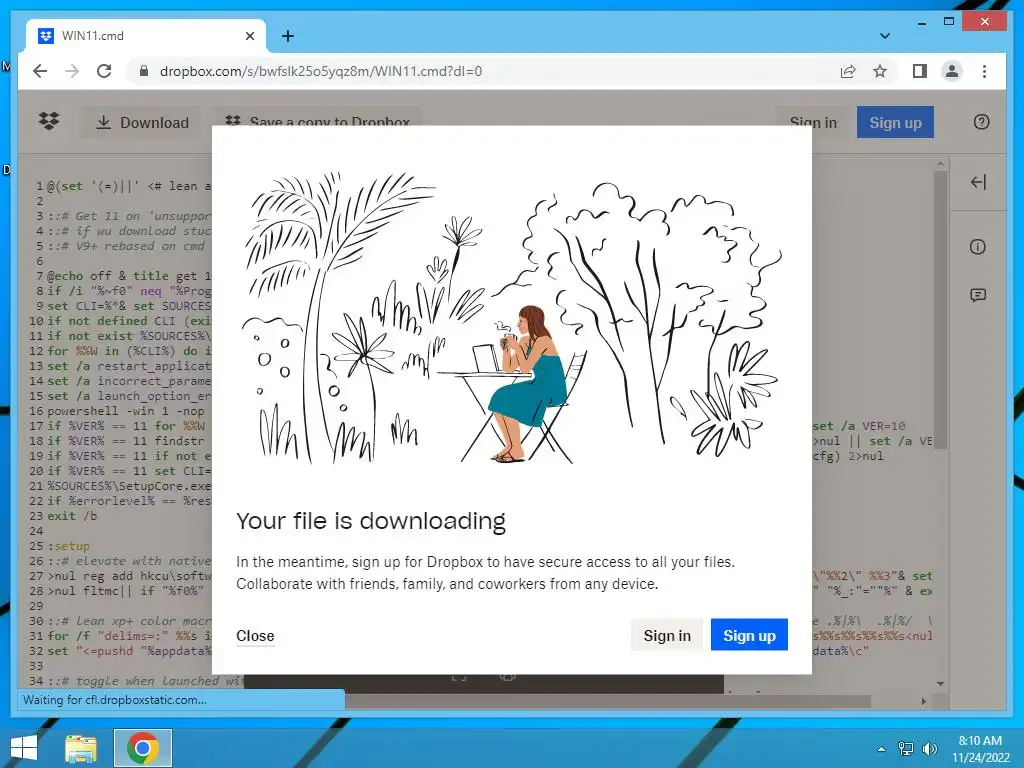Image resolution: width=1024 pixels, height=768 pixels.
Task: Select the WIN11.cmd browser tab
Action: click(146, 36)
